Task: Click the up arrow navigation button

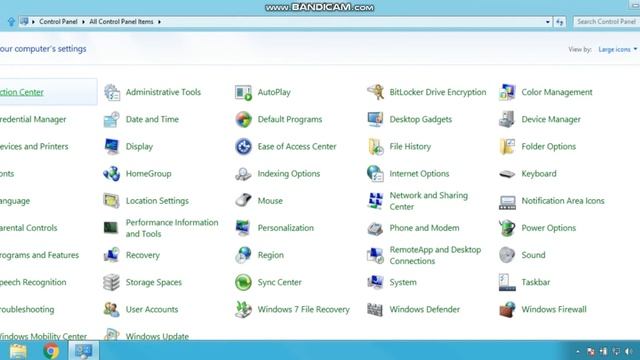Action: tap(11, 22)
